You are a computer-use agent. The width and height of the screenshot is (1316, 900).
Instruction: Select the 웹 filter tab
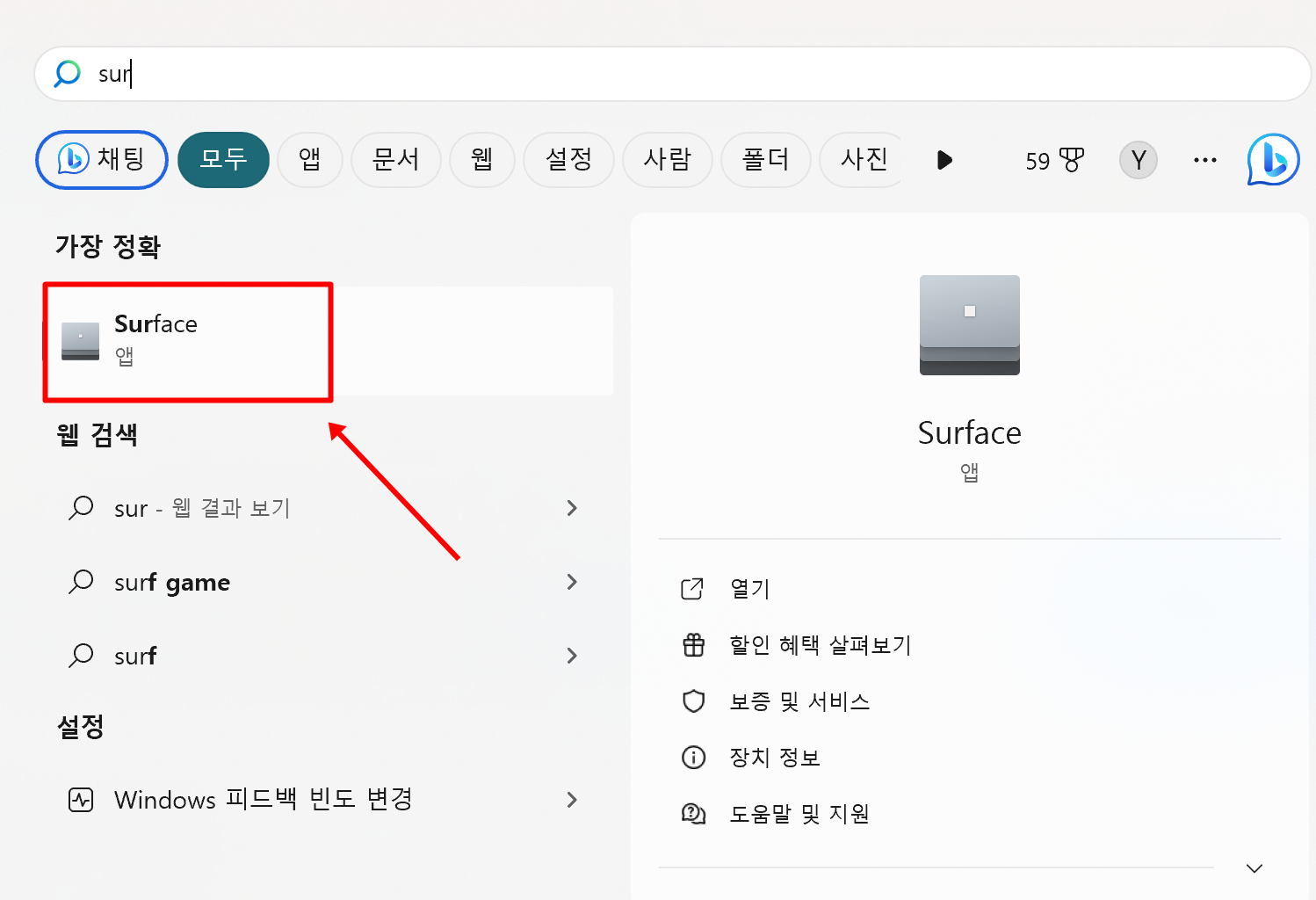pos(481,159)
